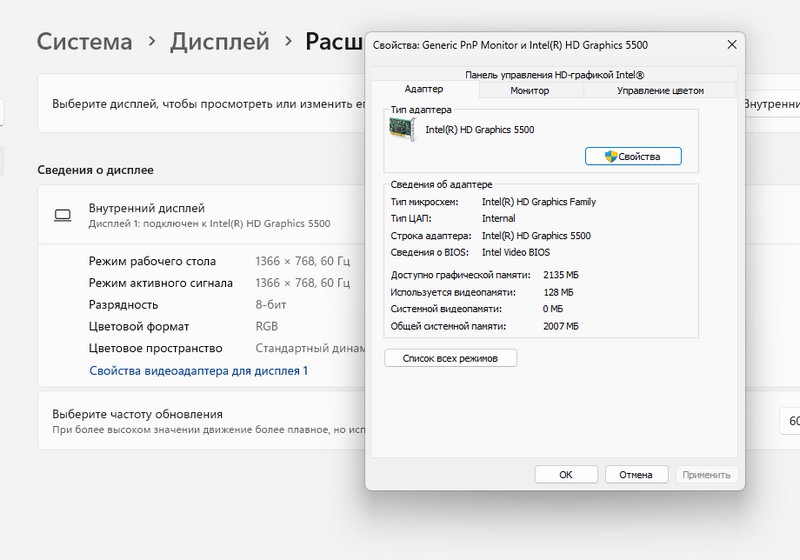
Task: Open the Внутренний display selector dropdown
Action: (x=772, y=103)
